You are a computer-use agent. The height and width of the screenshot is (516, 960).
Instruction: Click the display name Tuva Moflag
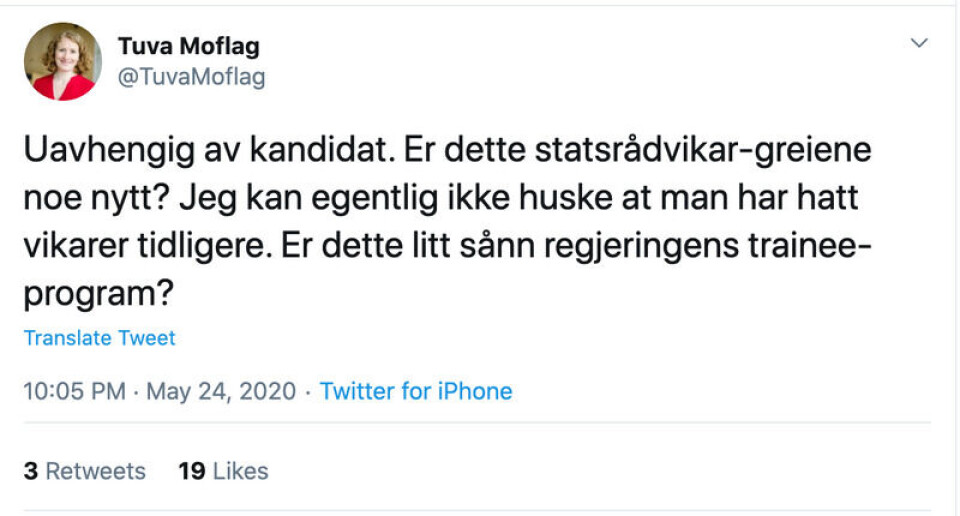189,47
